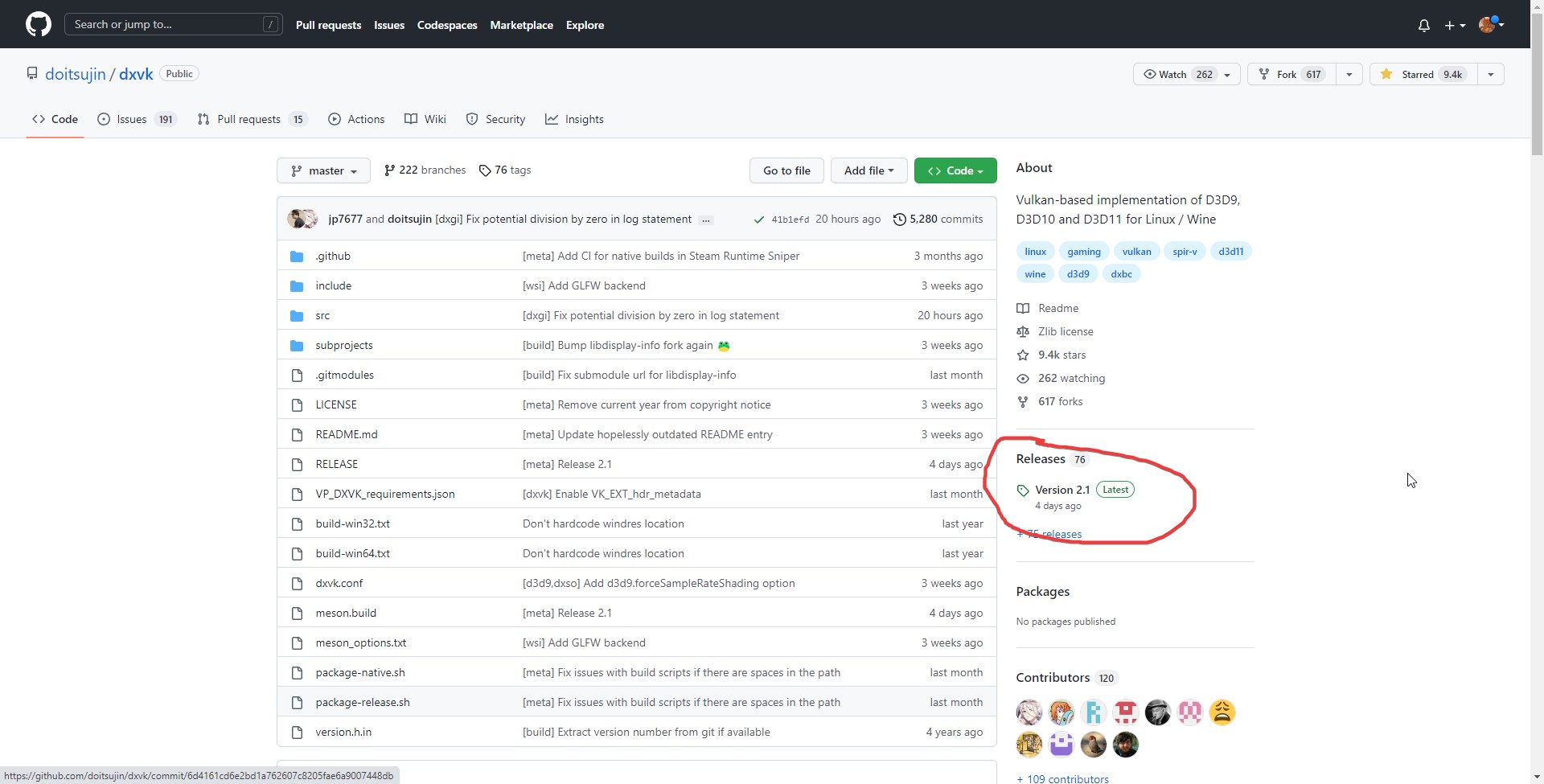Open the dxvk.conf file
Image resolution: width=1544 pixels, height=784 pixels.
339,583
